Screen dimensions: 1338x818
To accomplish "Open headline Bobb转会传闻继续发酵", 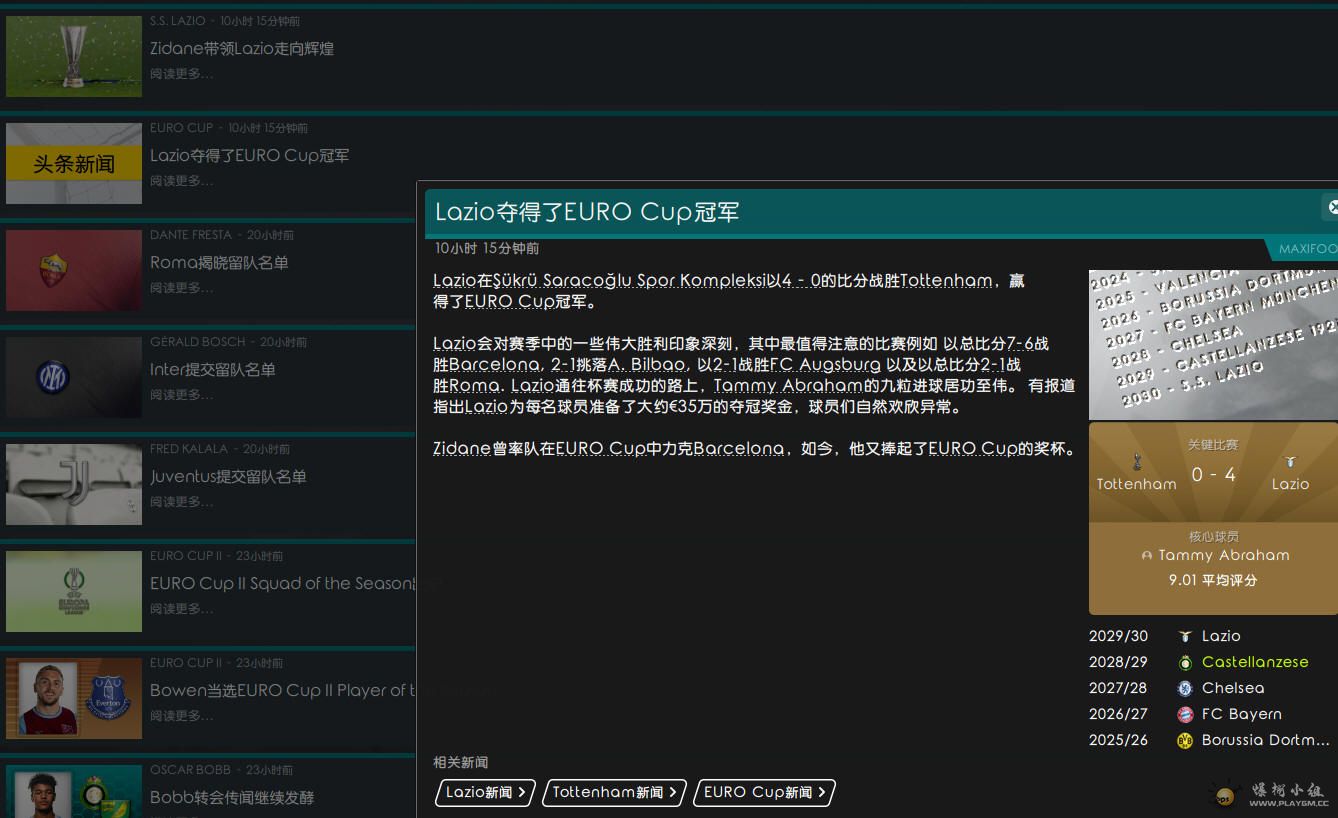I will point(232,798).
